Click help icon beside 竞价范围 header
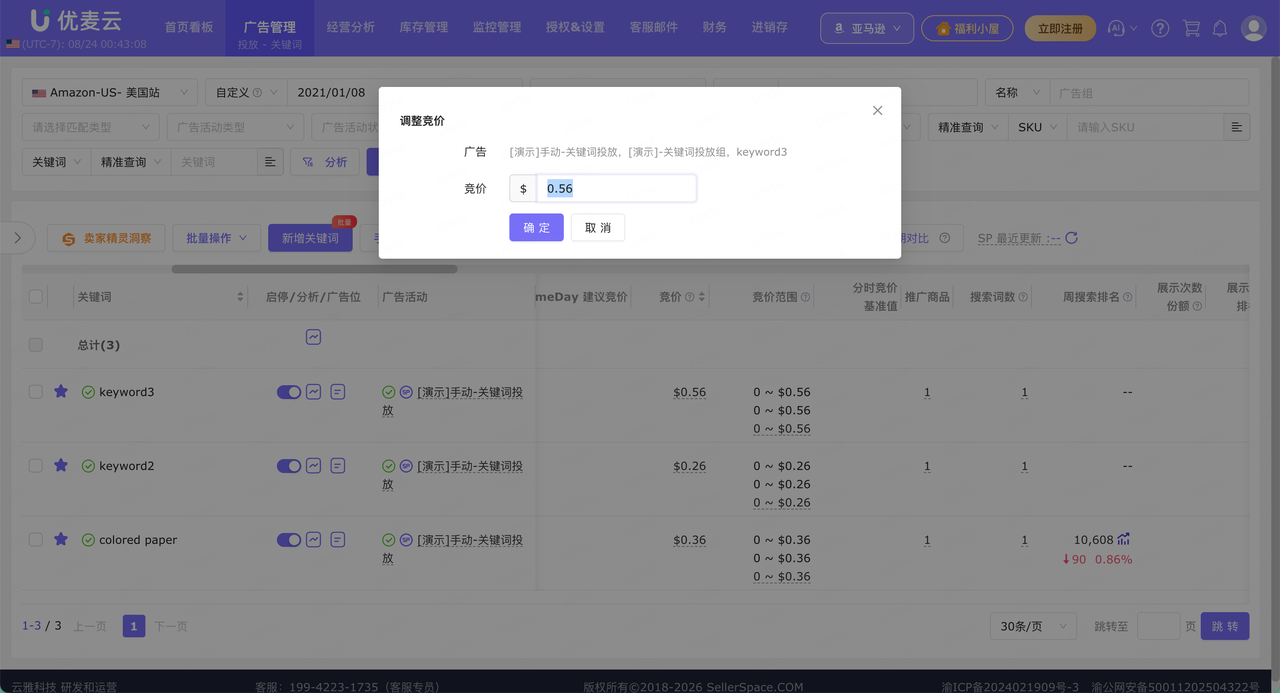This screenshot has width=1280, height=693. [805, 297]
